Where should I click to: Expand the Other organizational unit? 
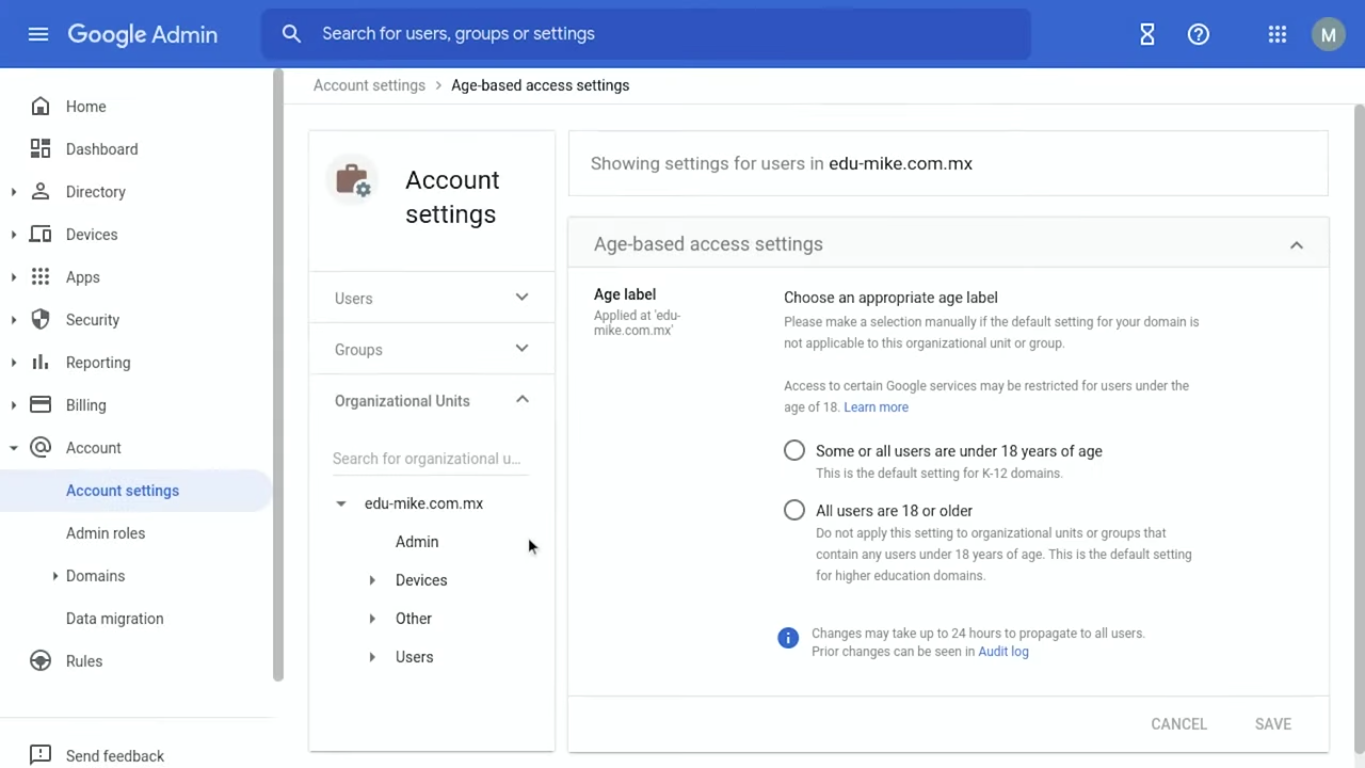point(372,619)
